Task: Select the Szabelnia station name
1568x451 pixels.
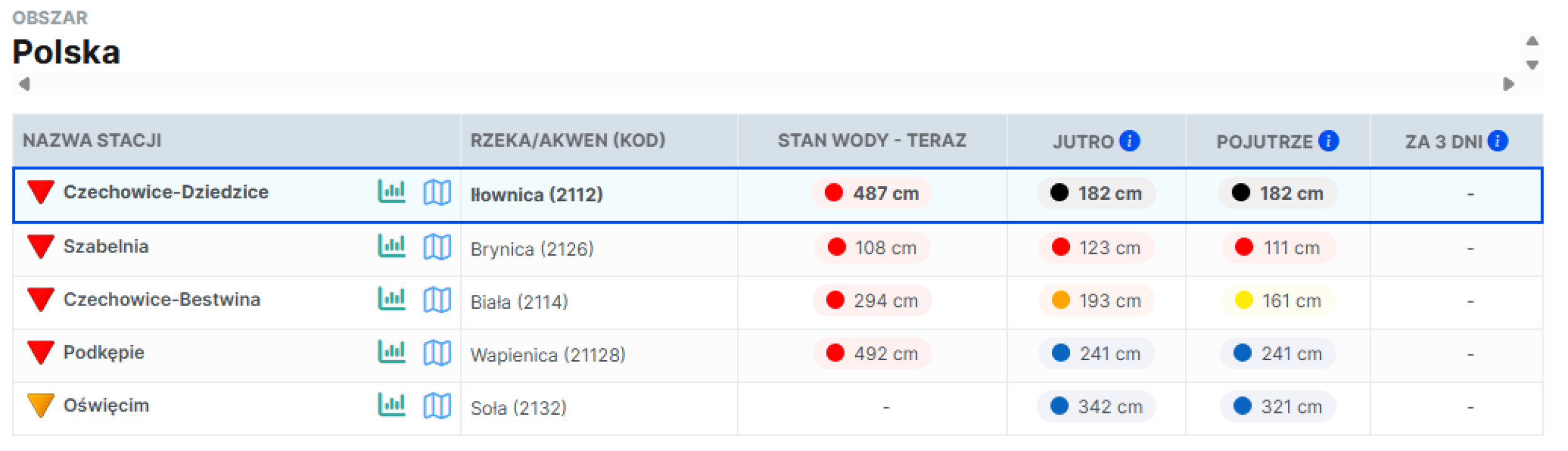Action: (106, 247)
